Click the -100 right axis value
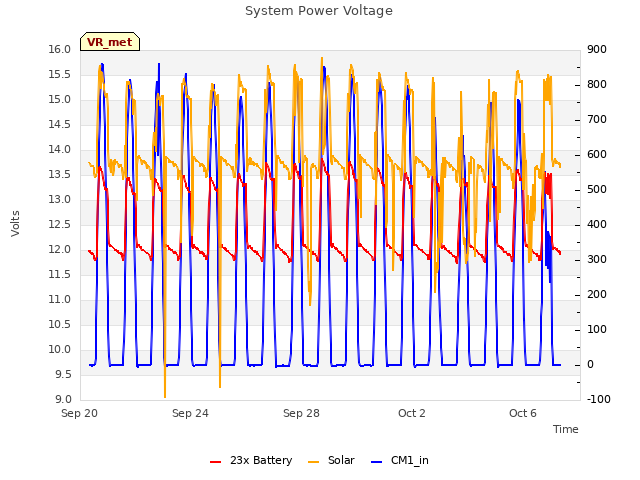The height and width of the screenshot is (480, 640). point(599,400)
